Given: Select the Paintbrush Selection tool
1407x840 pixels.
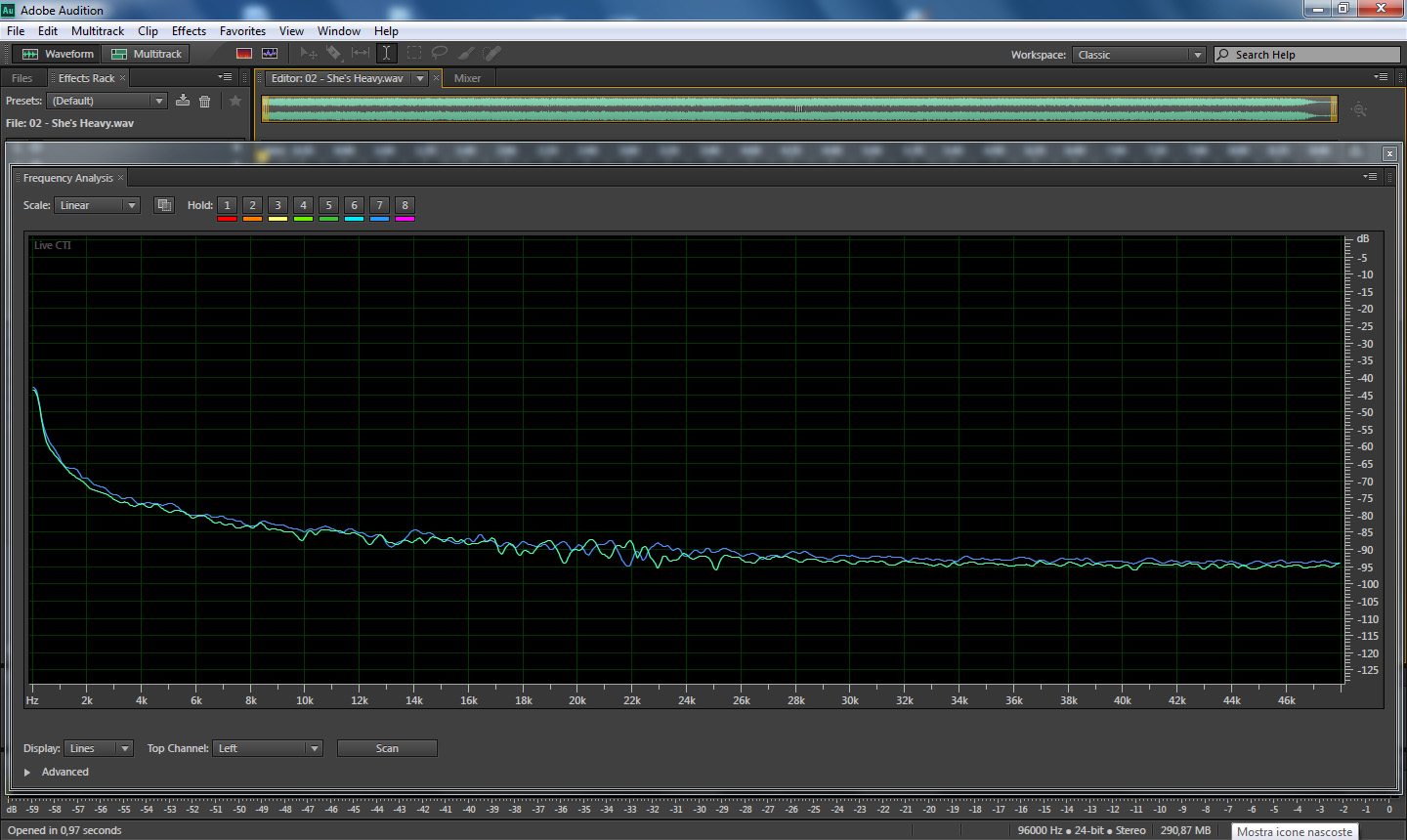Looking at the screenshot, I should pyautogui.click(x=466, y=54).
